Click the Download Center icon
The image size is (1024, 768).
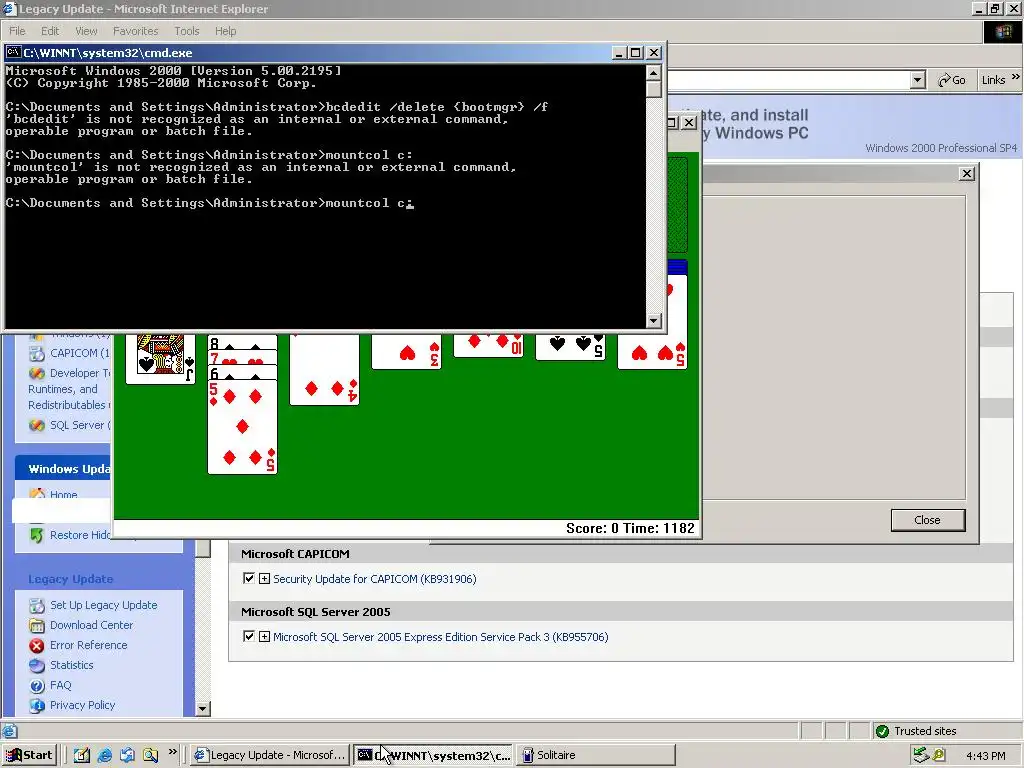[x=37, y=626]
